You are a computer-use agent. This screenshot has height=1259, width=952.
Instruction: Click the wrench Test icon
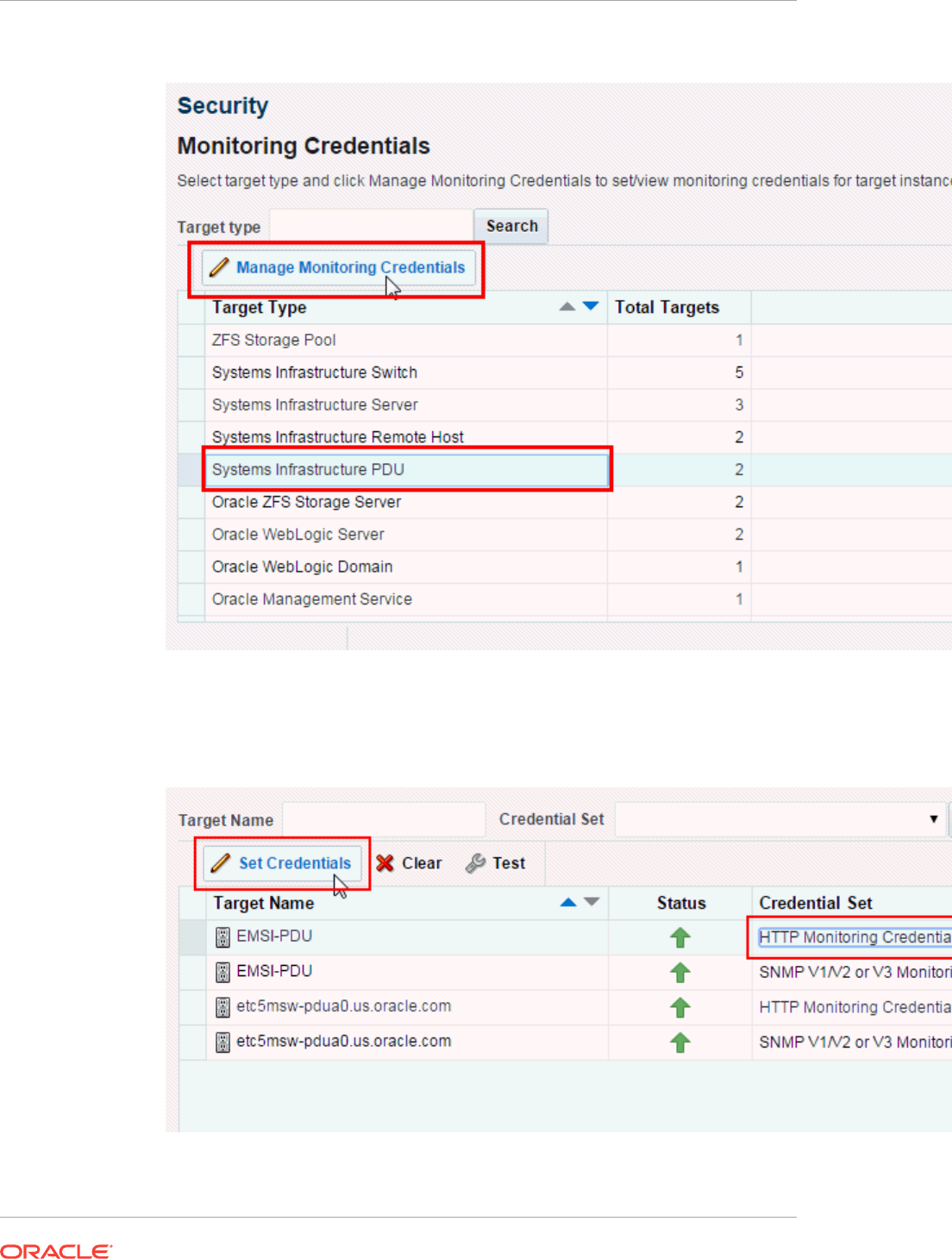tap(475, 863)
